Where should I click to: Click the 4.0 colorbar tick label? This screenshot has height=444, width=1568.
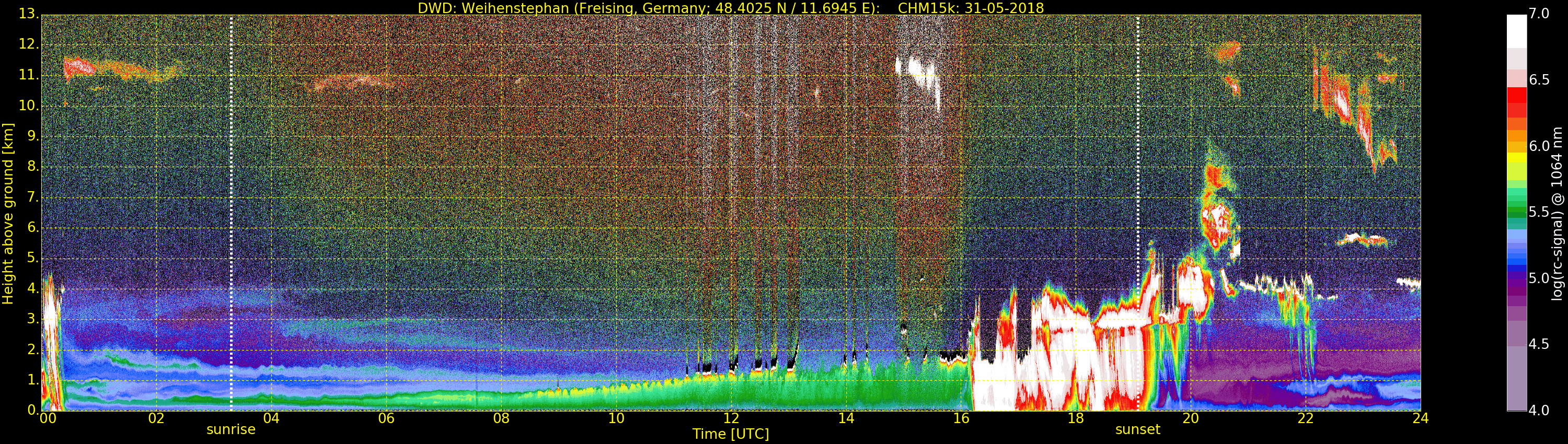1539,411
